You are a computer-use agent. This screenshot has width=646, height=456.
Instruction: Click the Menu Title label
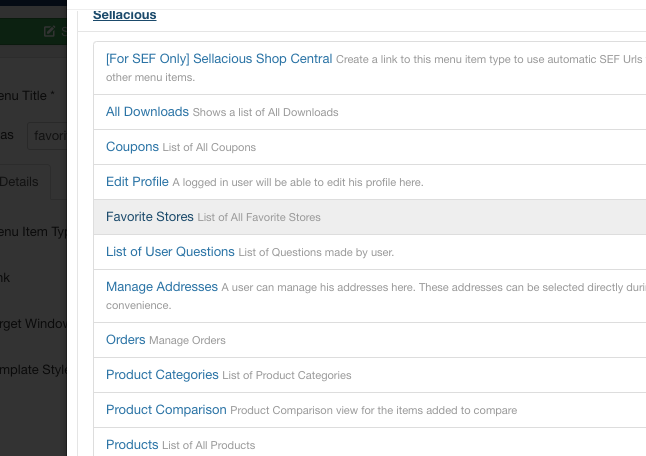pos(28,95)
